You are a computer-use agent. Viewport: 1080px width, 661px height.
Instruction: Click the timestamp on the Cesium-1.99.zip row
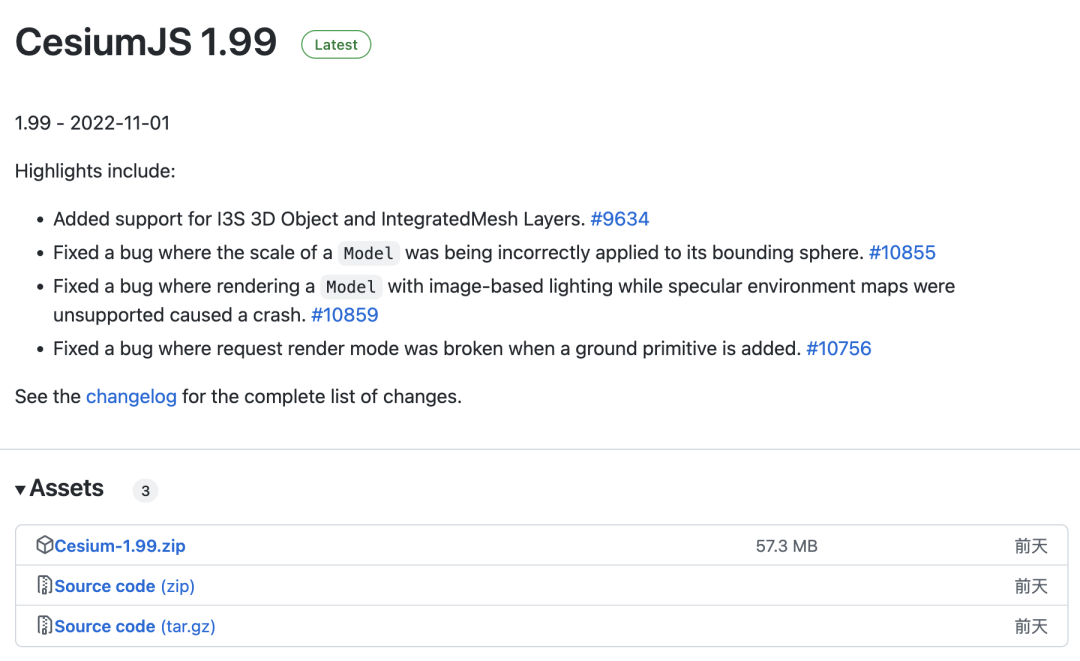coord(1031,546)
